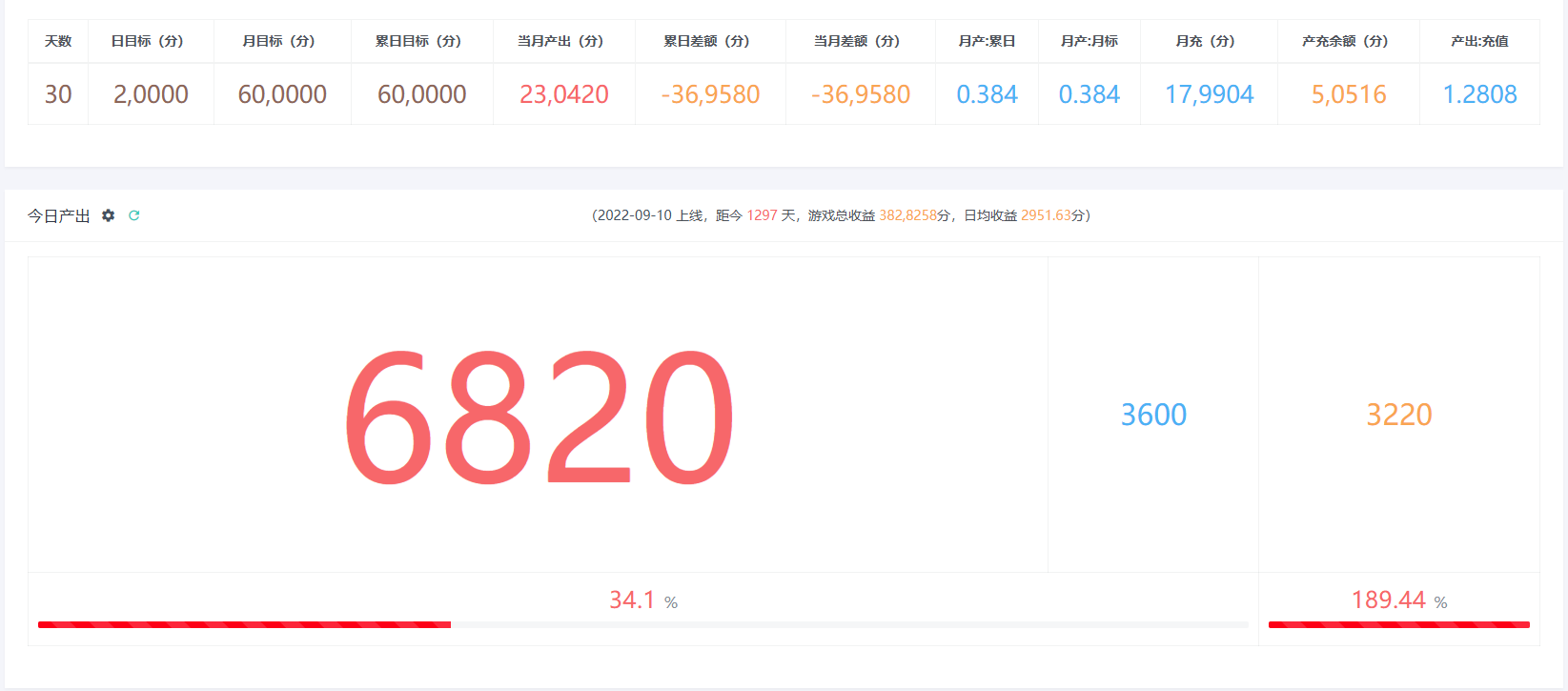The image size is (1568, 691).
Task: Click the 189.44% full progress bar
Action: (1398, 624)
